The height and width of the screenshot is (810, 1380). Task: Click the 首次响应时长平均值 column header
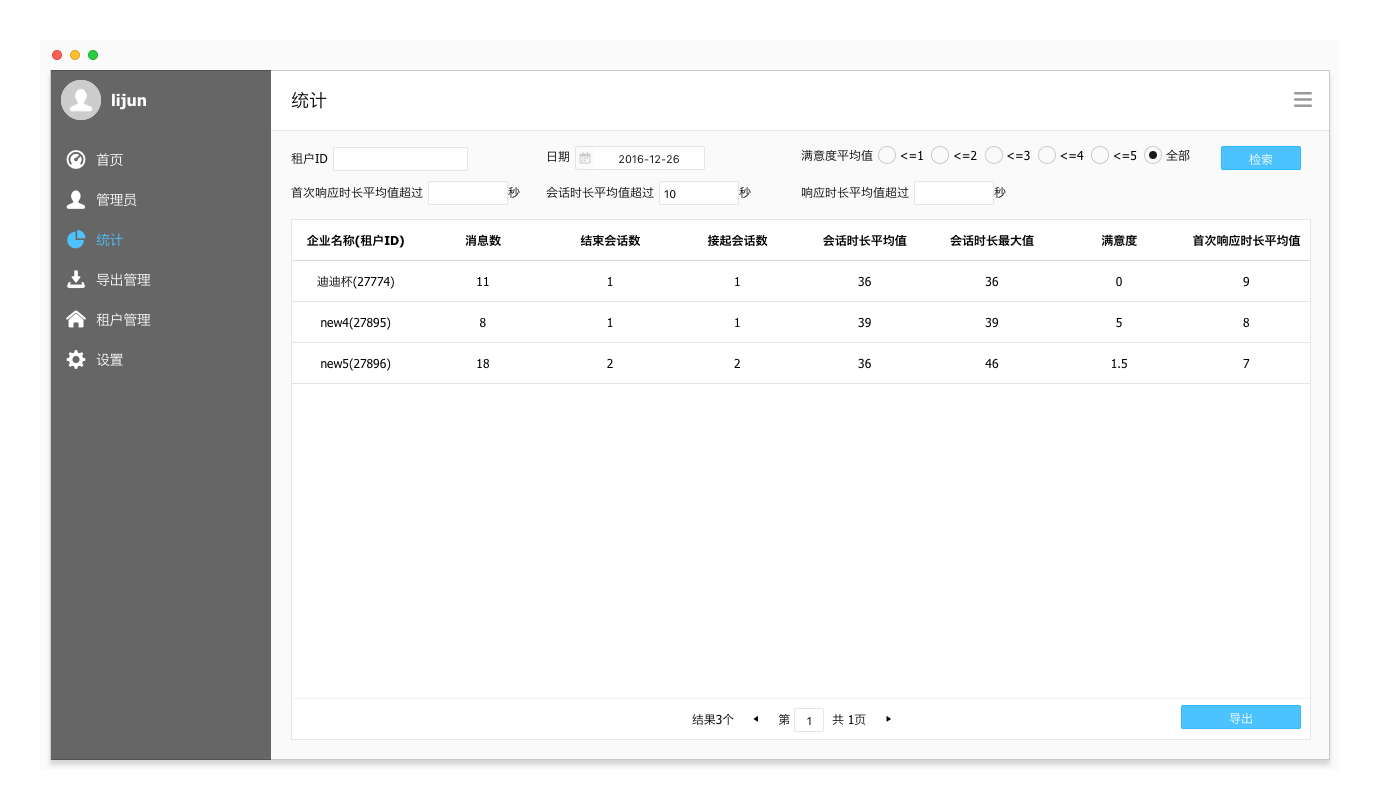point(1246,241)
